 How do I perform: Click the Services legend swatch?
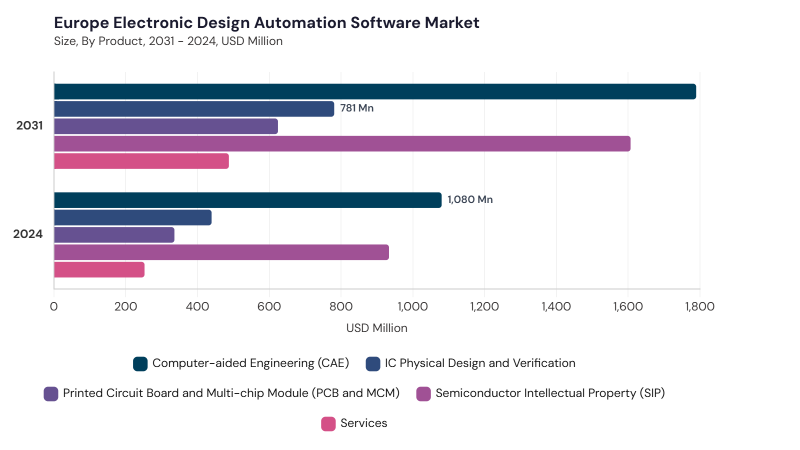coord(328,424)
